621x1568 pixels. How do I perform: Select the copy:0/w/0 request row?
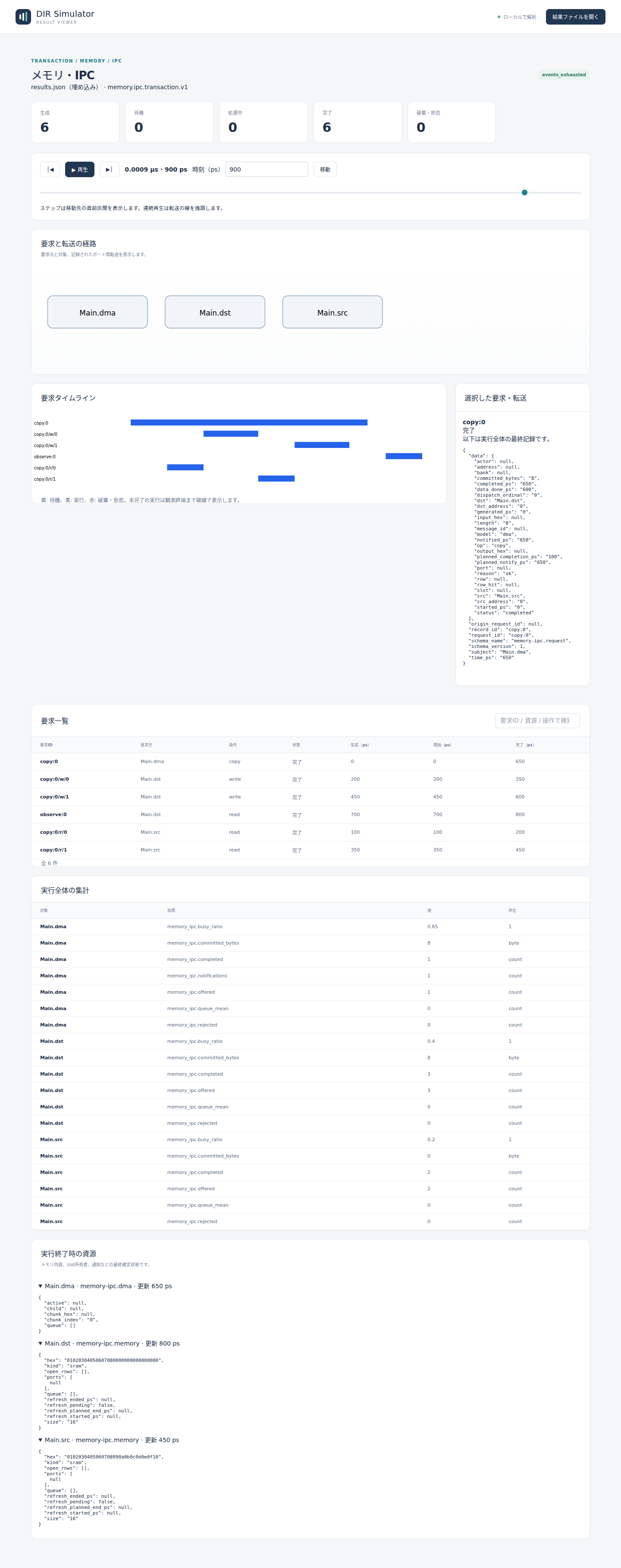[x=310, y=779]
